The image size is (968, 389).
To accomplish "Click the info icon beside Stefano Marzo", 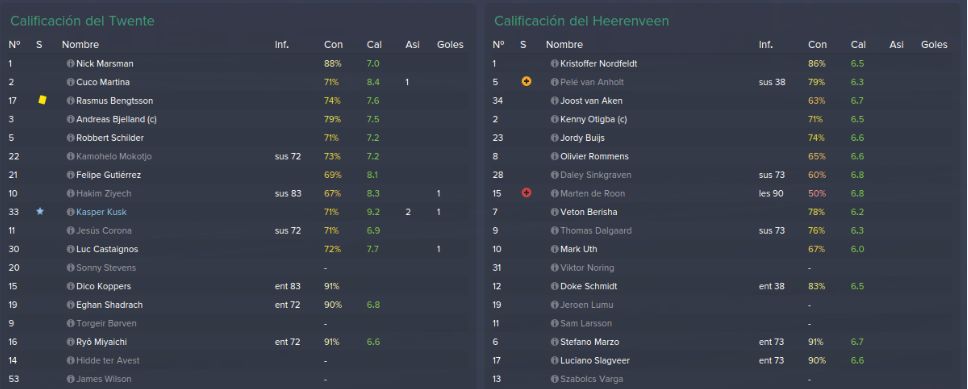I will pyautogui.click(x=554, y=341).
